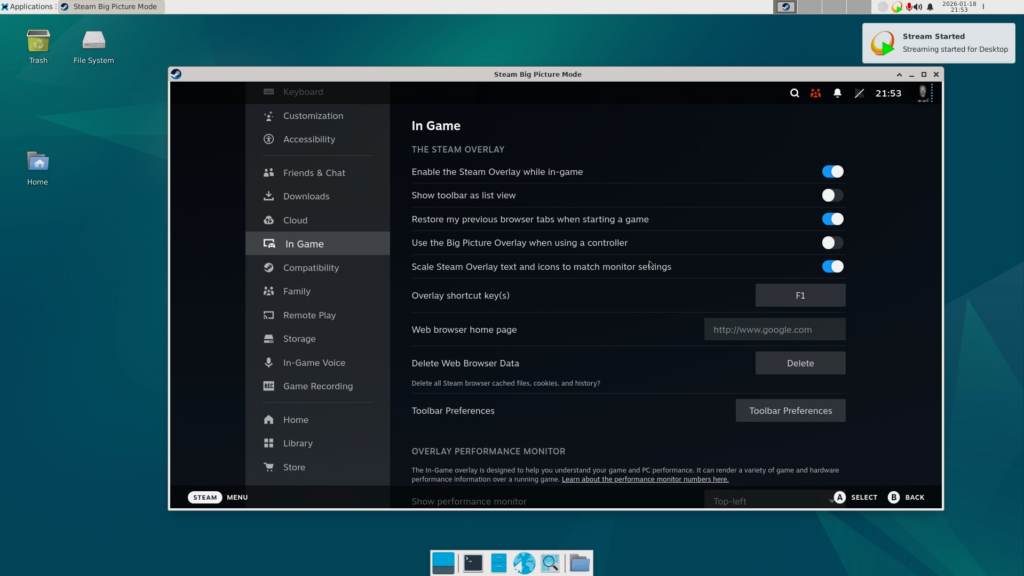Click the B Back button

906,497
